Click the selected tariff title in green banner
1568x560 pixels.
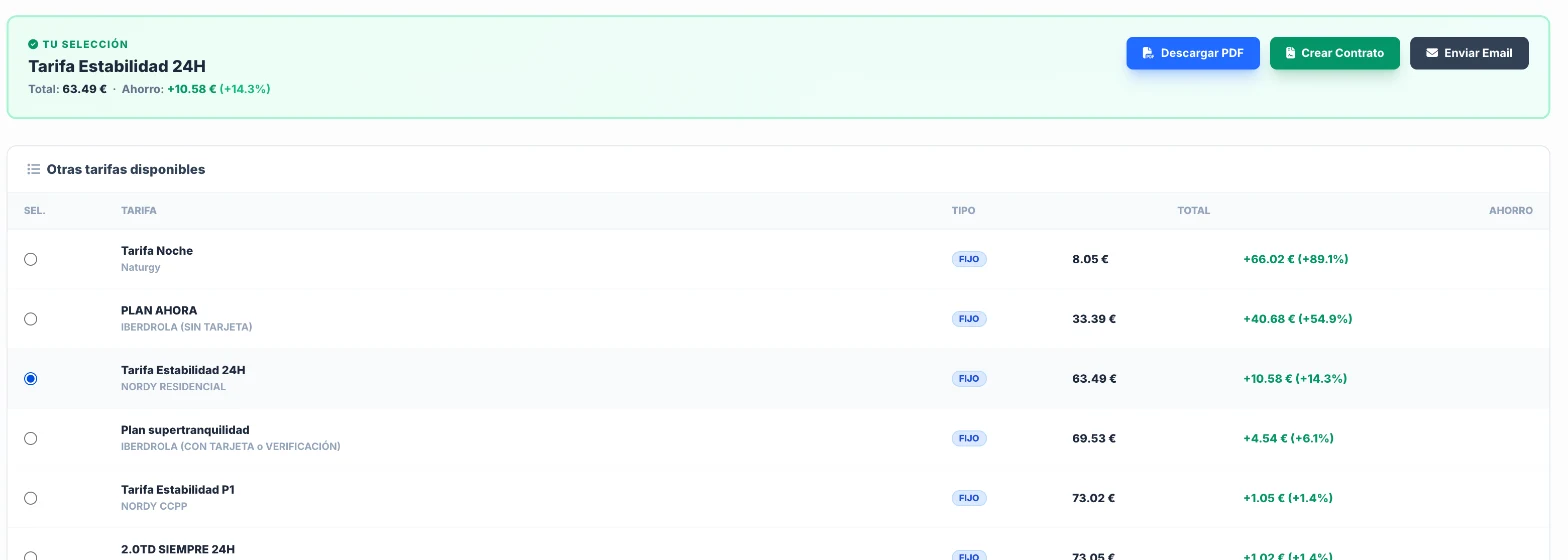(x=117, y=66)
